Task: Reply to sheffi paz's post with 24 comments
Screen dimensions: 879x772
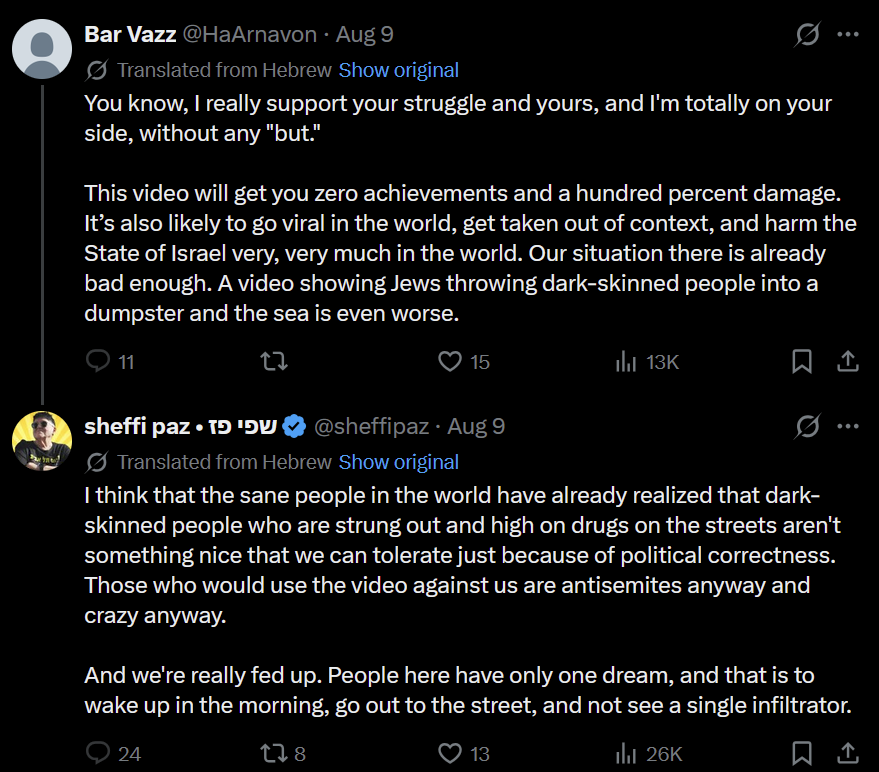Action: click(113, 753)
